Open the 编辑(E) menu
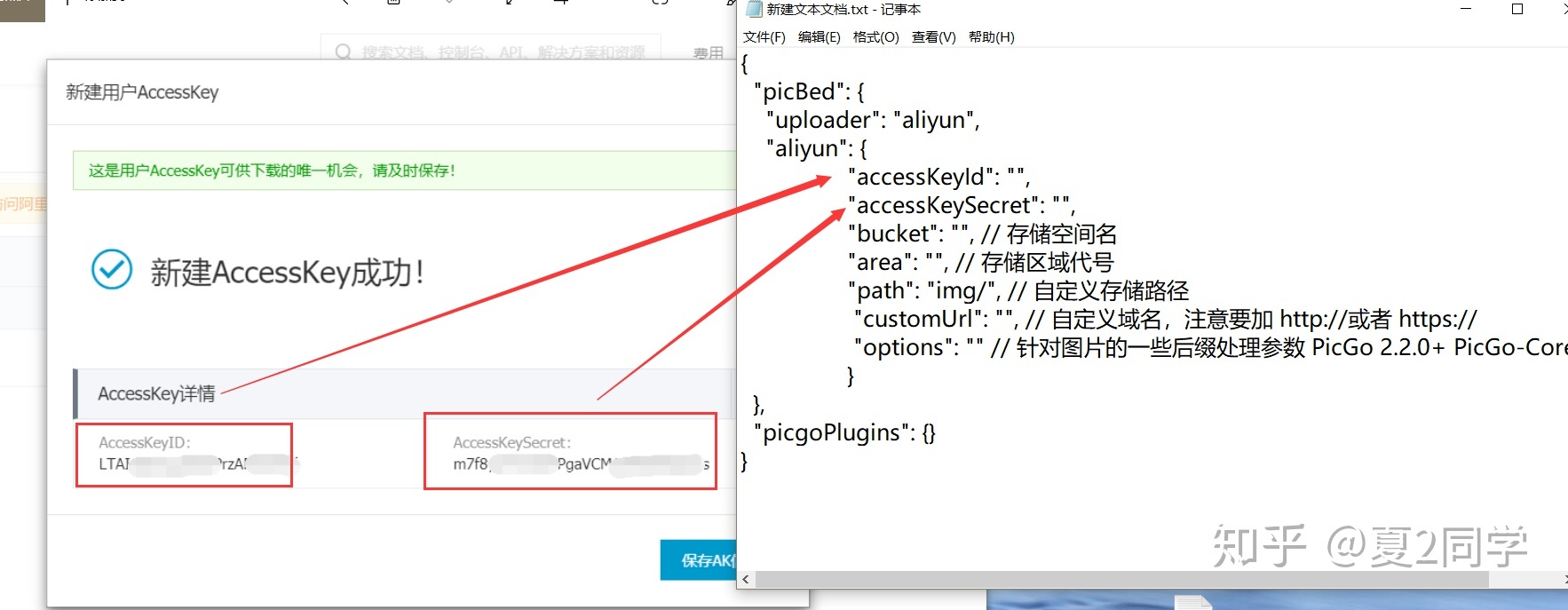1568x610 pixels. pyautogui.click(x=819, y=37)
